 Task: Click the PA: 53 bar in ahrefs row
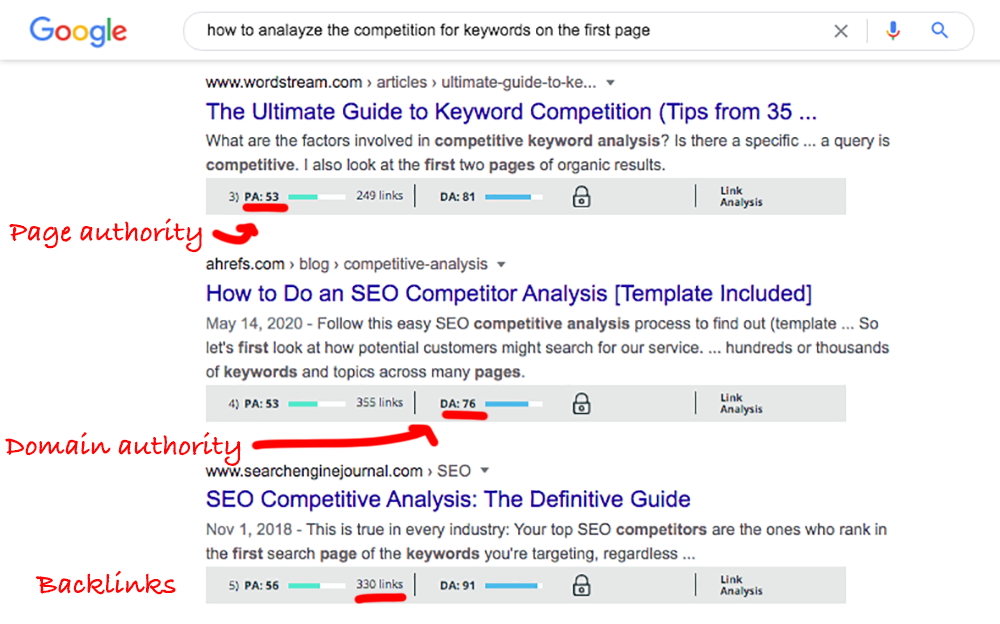tap(316, 404)
